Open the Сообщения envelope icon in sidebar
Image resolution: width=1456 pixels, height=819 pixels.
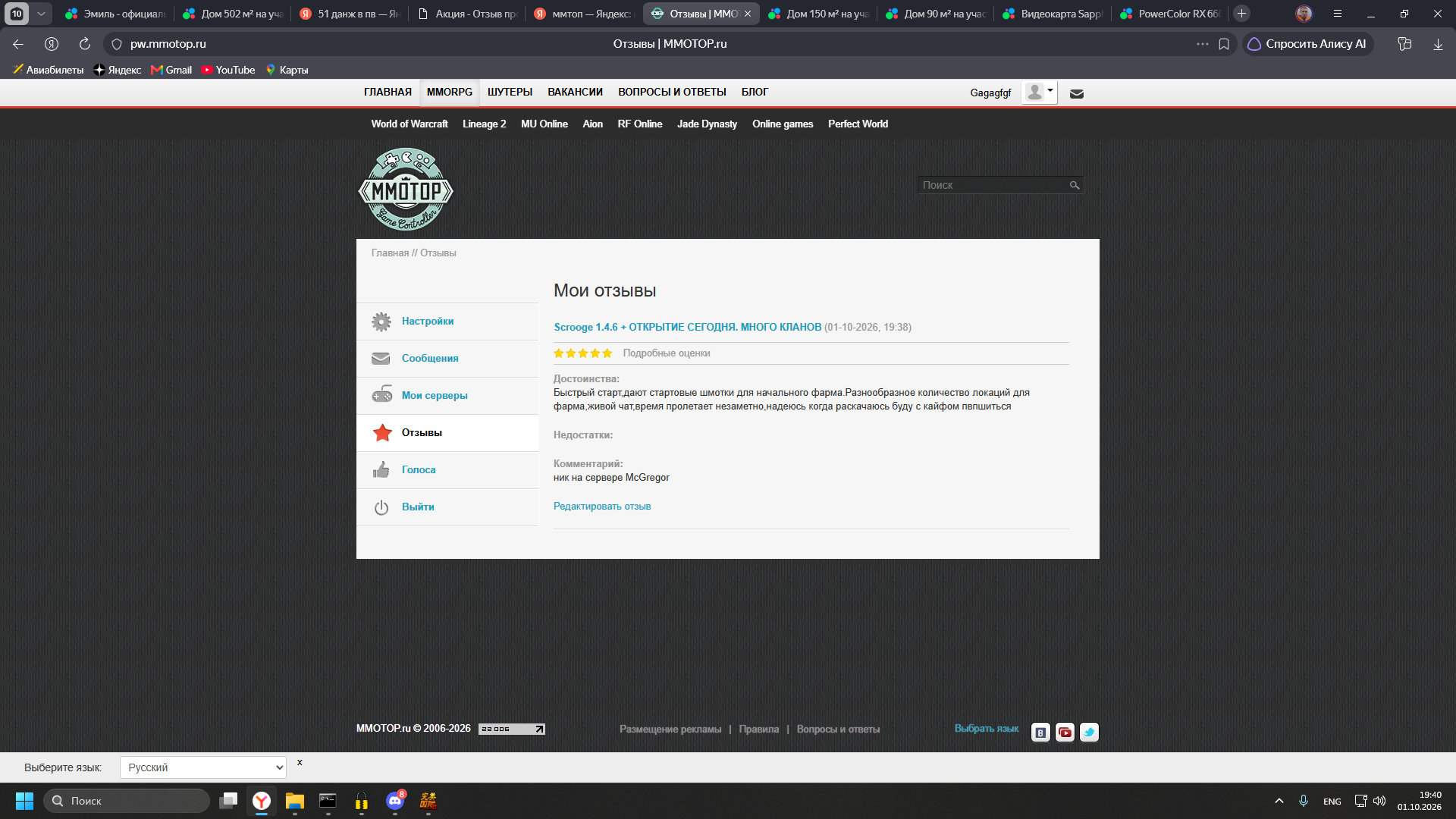[x=381, y=359]
